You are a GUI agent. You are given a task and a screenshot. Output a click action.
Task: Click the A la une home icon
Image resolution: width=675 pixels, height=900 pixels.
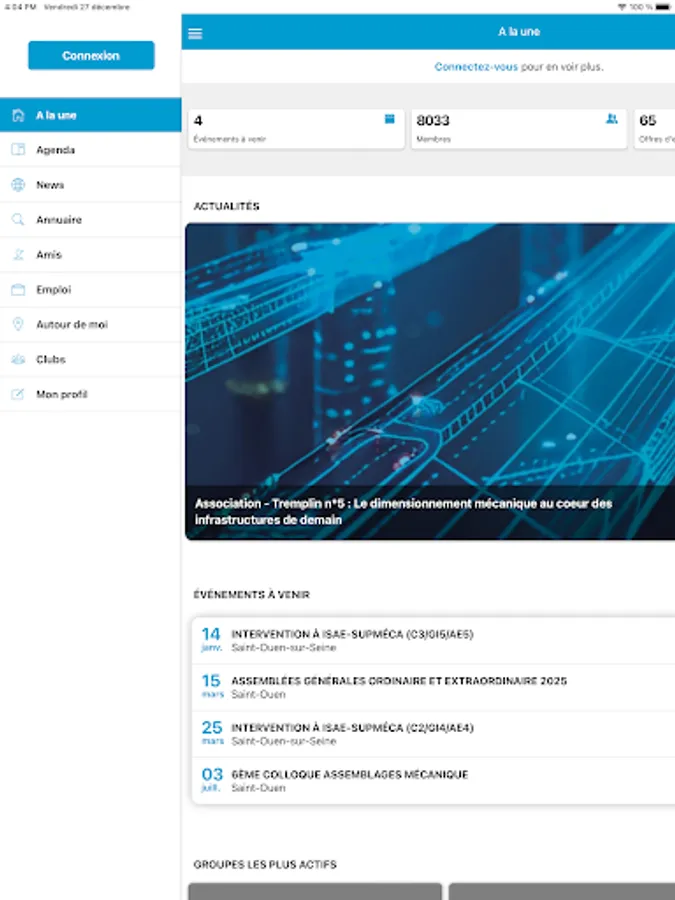click(18, 115)
